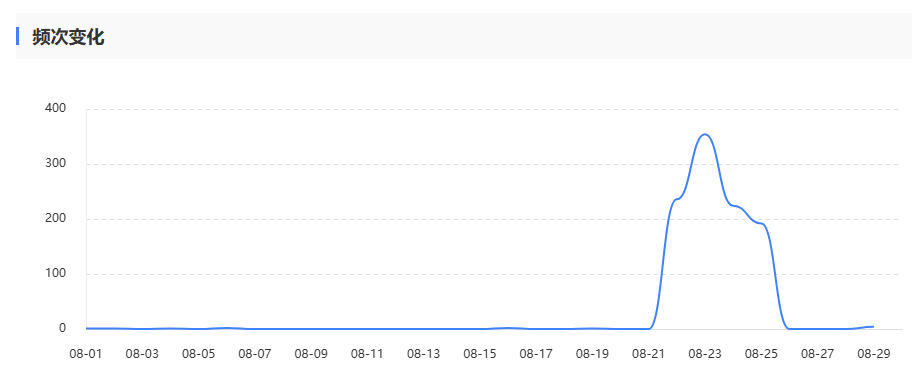Click the 08-15 date label
The image size is (912, 390).
480,354
